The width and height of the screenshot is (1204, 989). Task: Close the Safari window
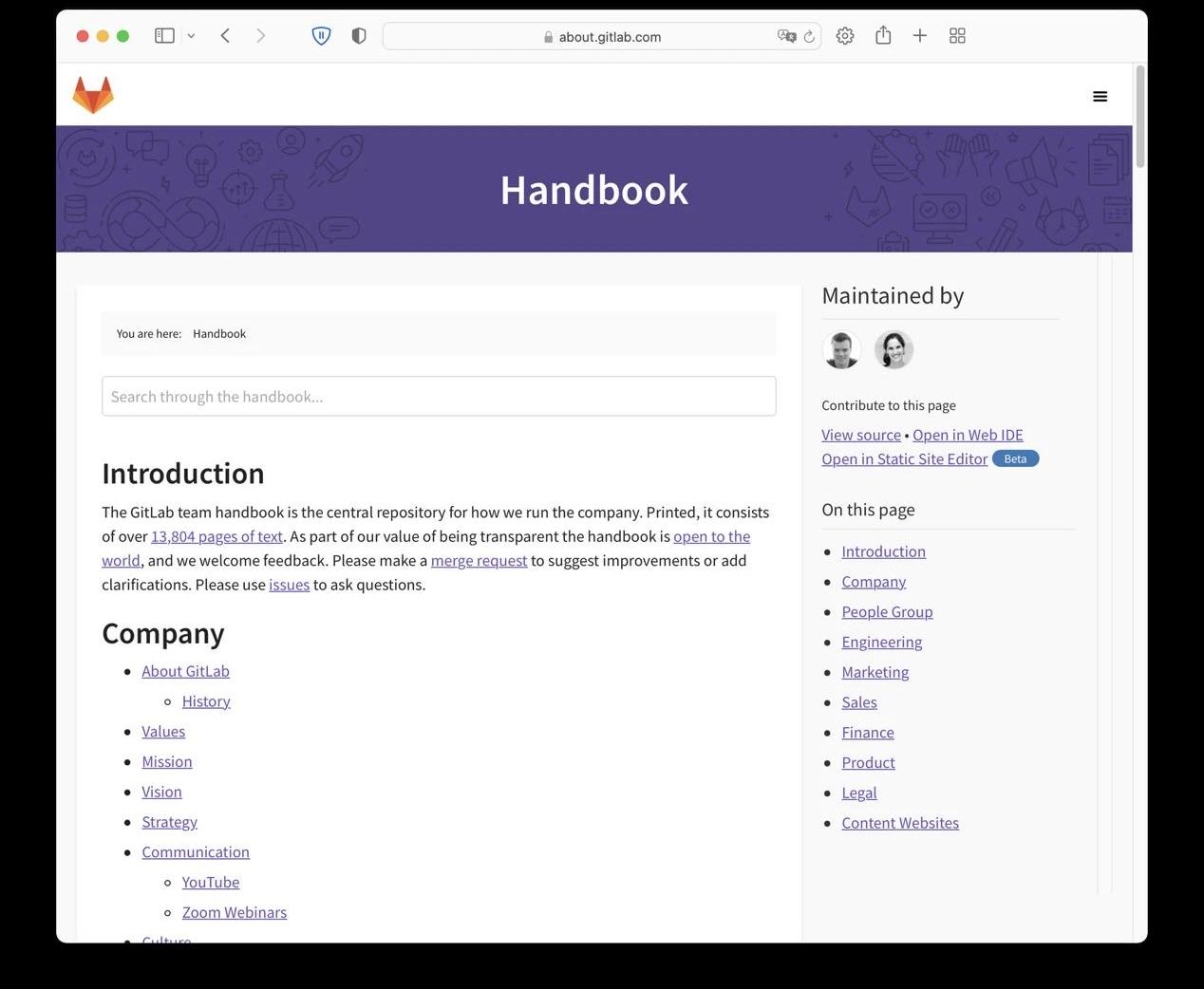pos(83,36)
